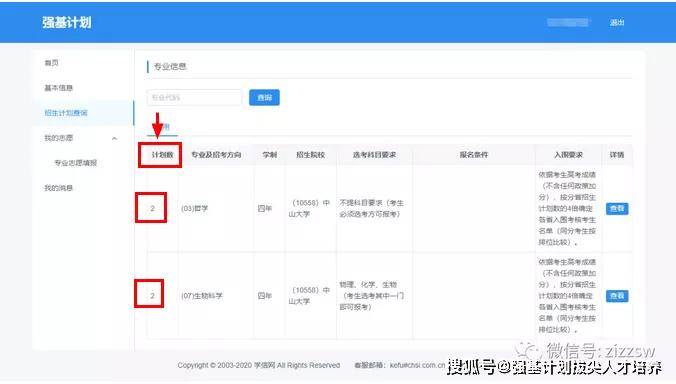Click the (03)哲学 major cell
Screen dimensions: 676x384
[194, 209]
